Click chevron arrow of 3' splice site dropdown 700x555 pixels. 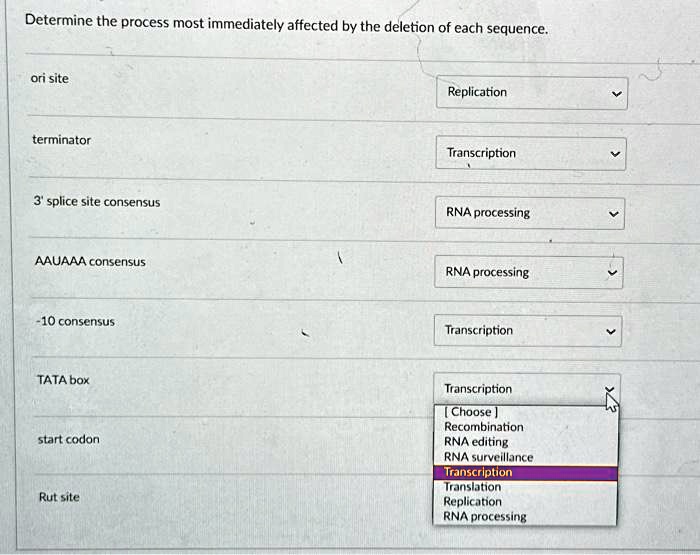[x=614, y=214]
